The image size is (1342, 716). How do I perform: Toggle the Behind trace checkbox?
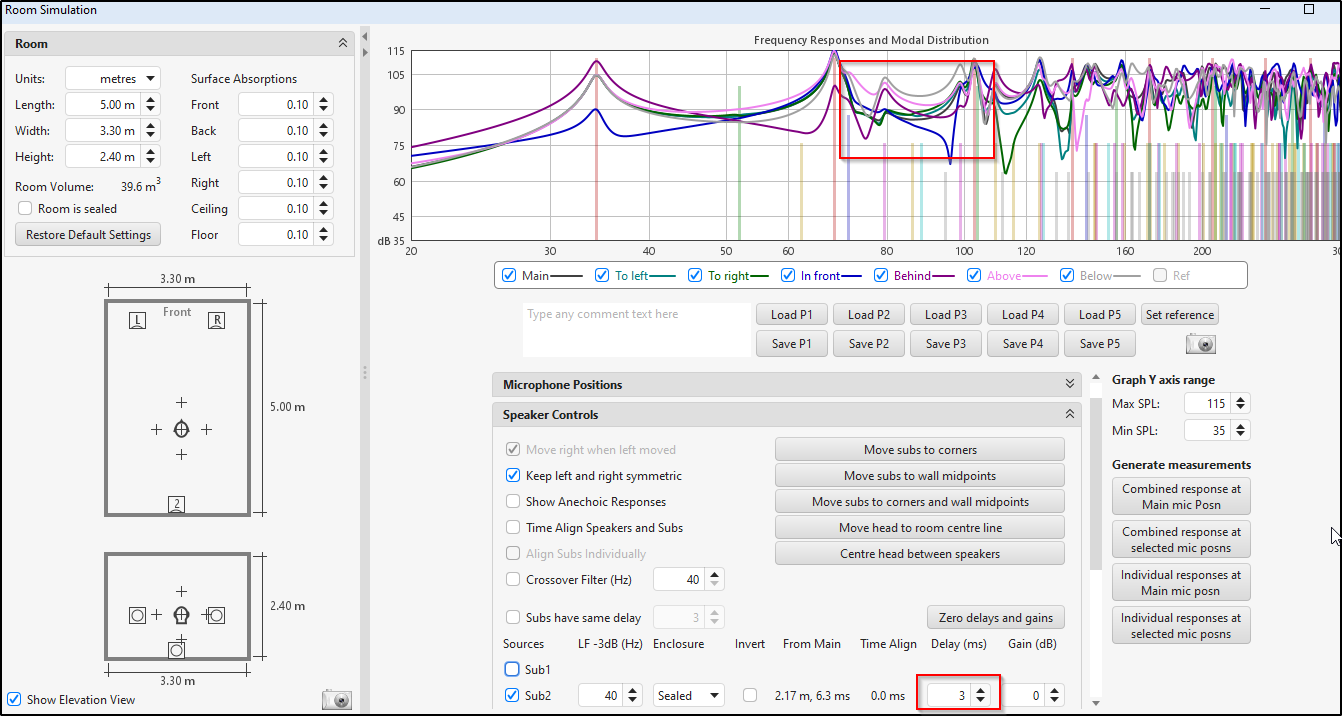click(881, 275)
